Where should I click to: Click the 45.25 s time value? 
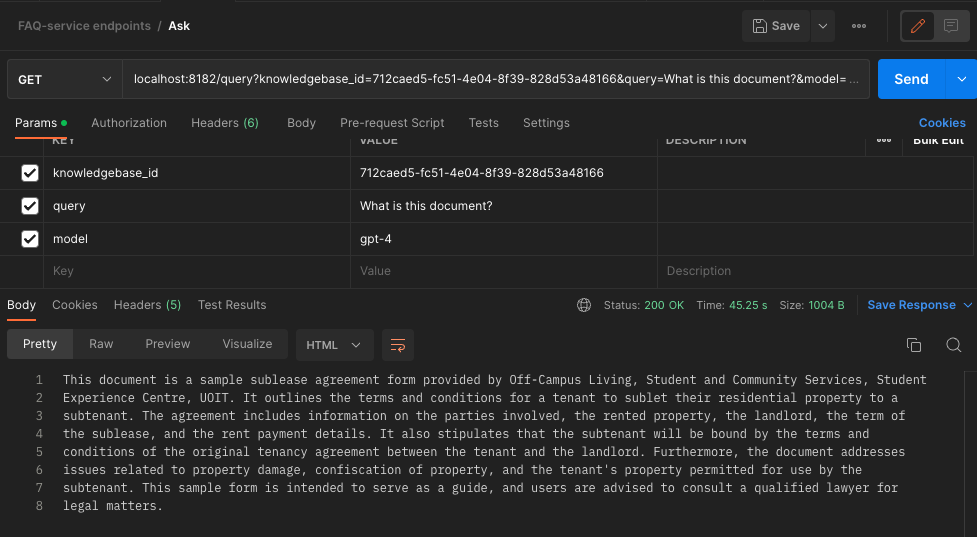point(748,305)
